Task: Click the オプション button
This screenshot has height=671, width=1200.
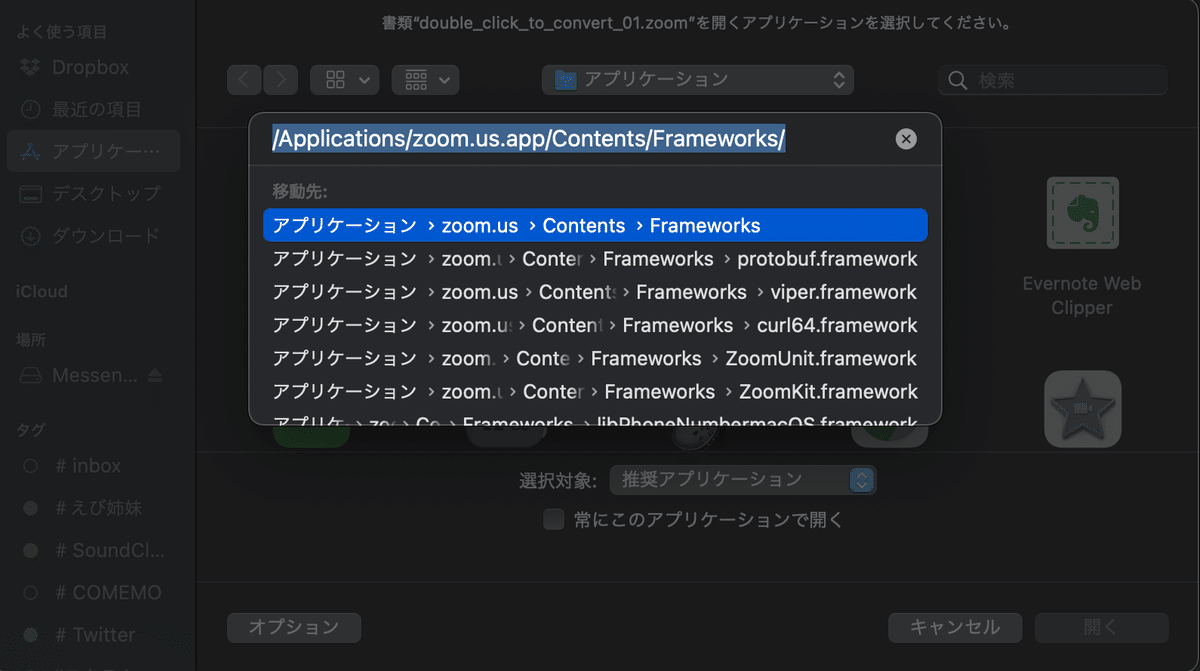Action: 294,628
